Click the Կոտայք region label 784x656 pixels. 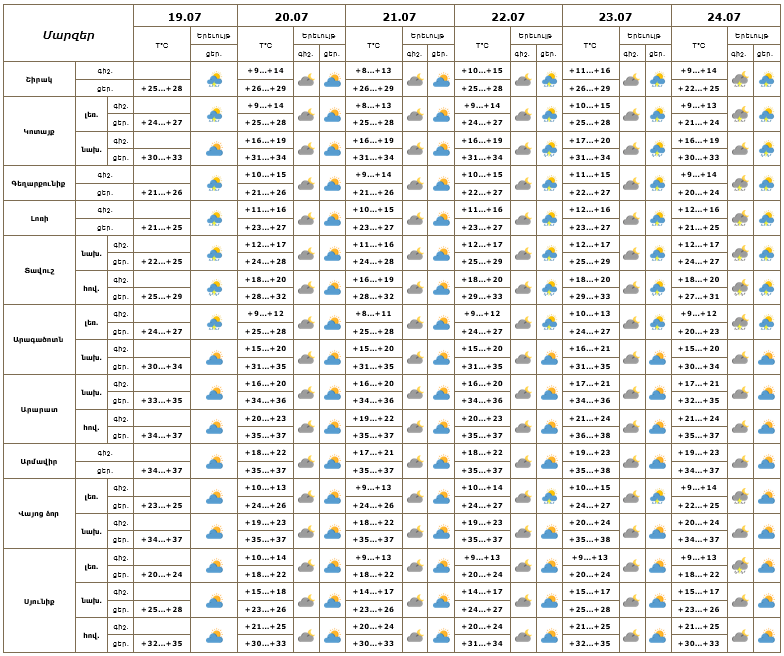click(x=39, y=132)
